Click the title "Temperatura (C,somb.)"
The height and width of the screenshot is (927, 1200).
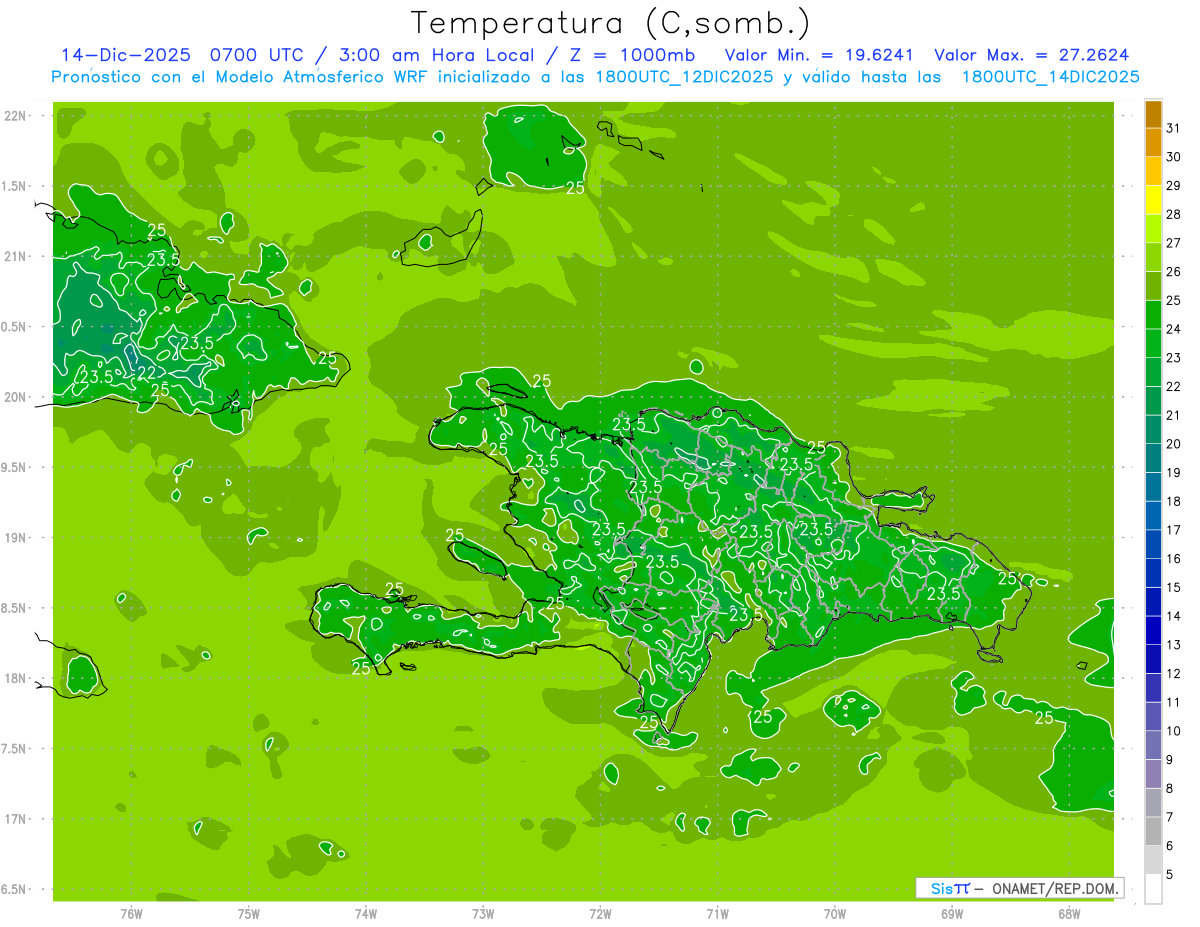(611, 23)
